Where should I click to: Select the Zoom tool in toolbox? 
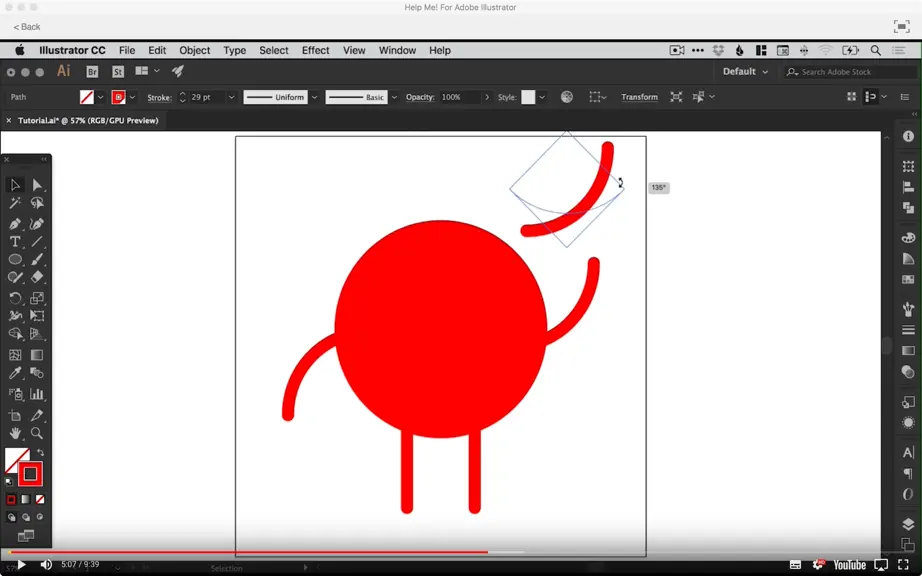click(36, 433)
